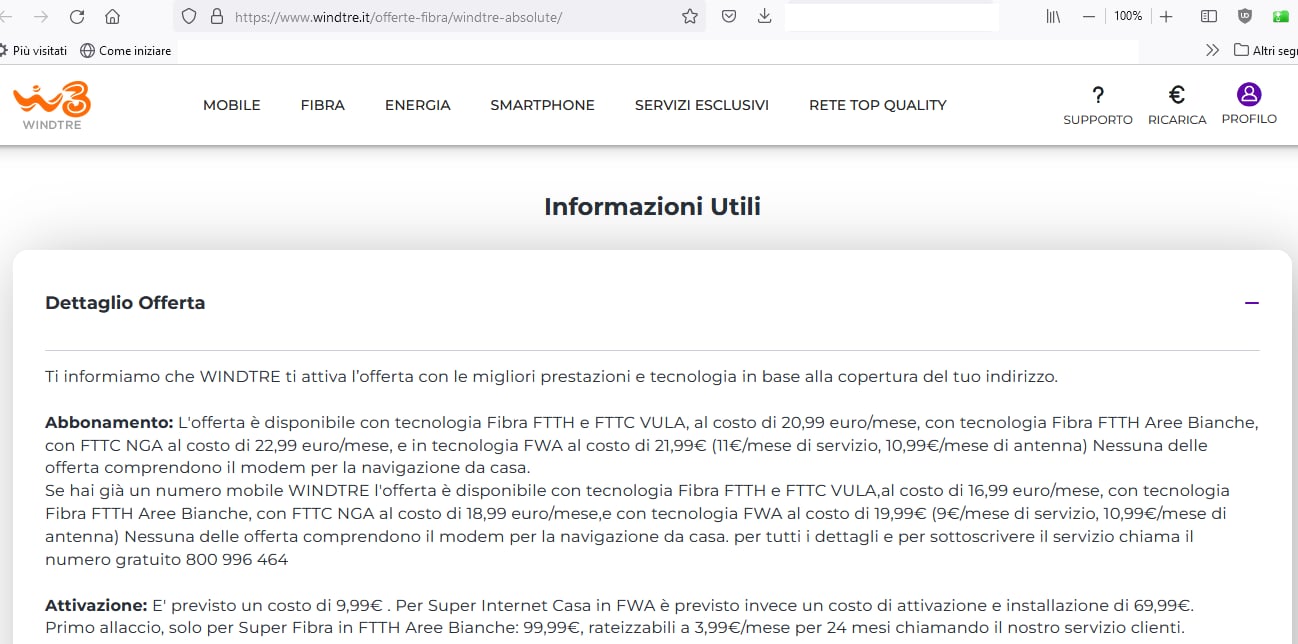
Task: Open the uBlock shield extension
Action: [1245, 16]
